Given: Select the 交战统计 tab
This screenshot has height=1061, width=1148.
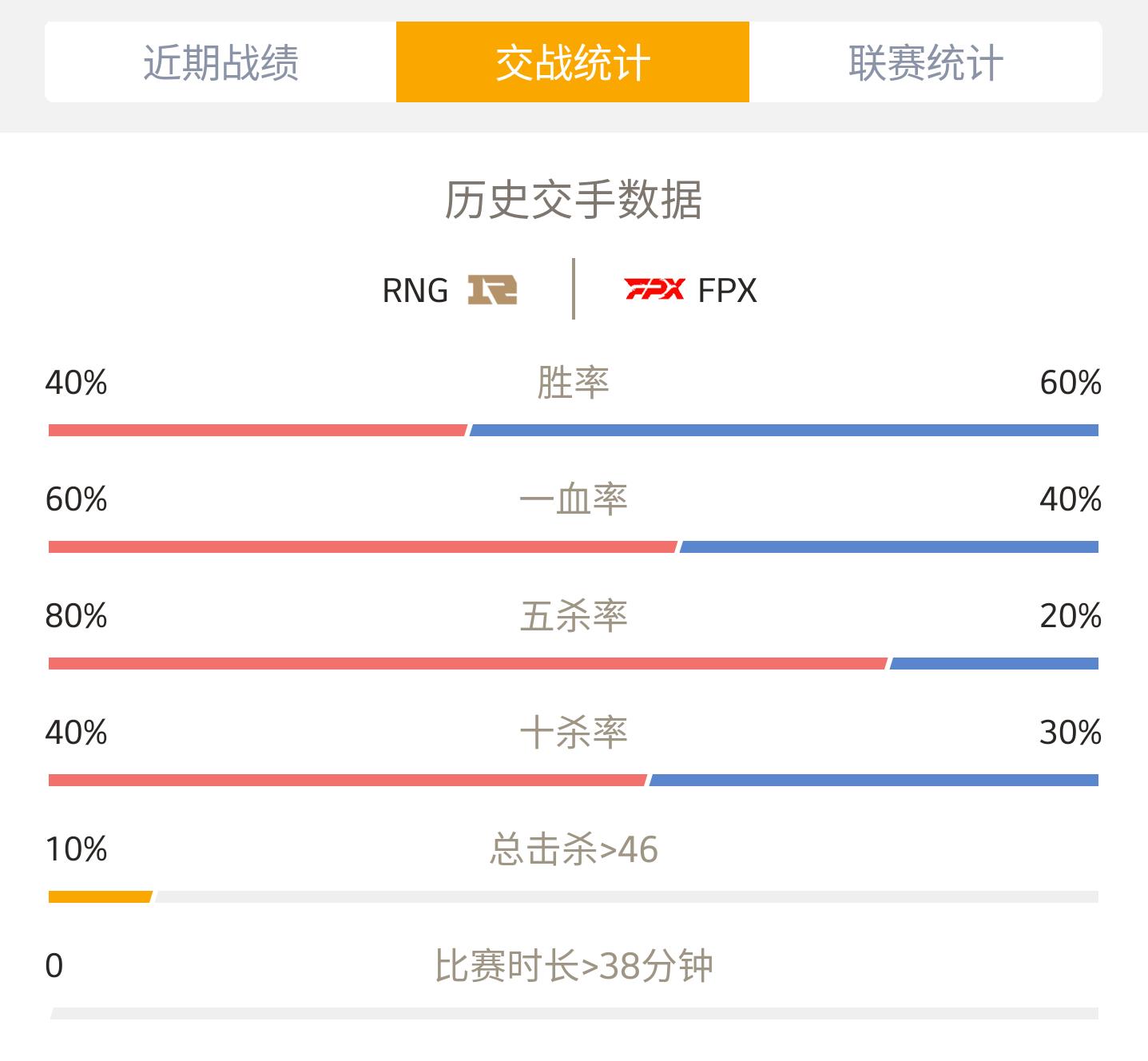Looking at the screenshot, I should [x=573, y=62].
